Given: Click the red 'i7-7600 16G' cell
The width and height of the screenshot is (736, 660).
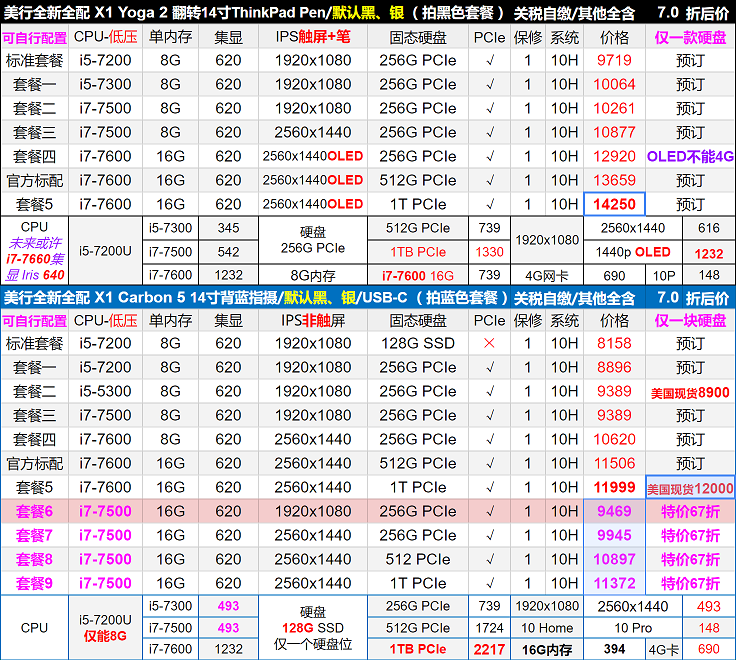Looking at the screenshot, I should 418,275.
